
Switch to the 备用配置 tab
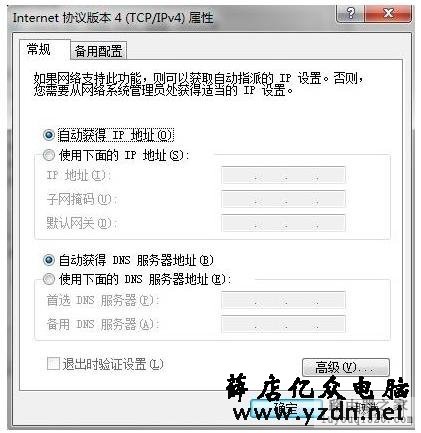(99, 51)
